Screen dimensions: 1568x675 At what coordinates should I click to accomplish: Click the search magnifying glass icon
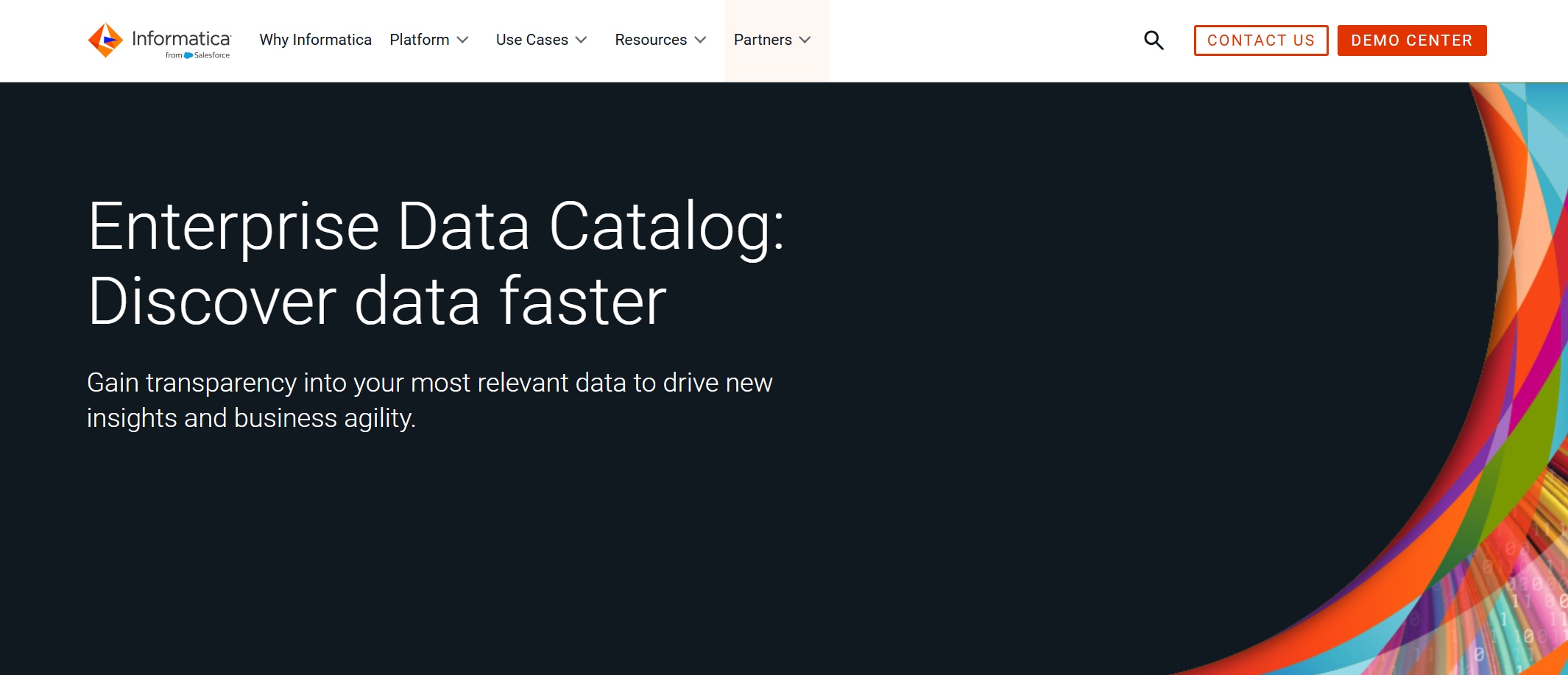click(x=1153, y=40)
